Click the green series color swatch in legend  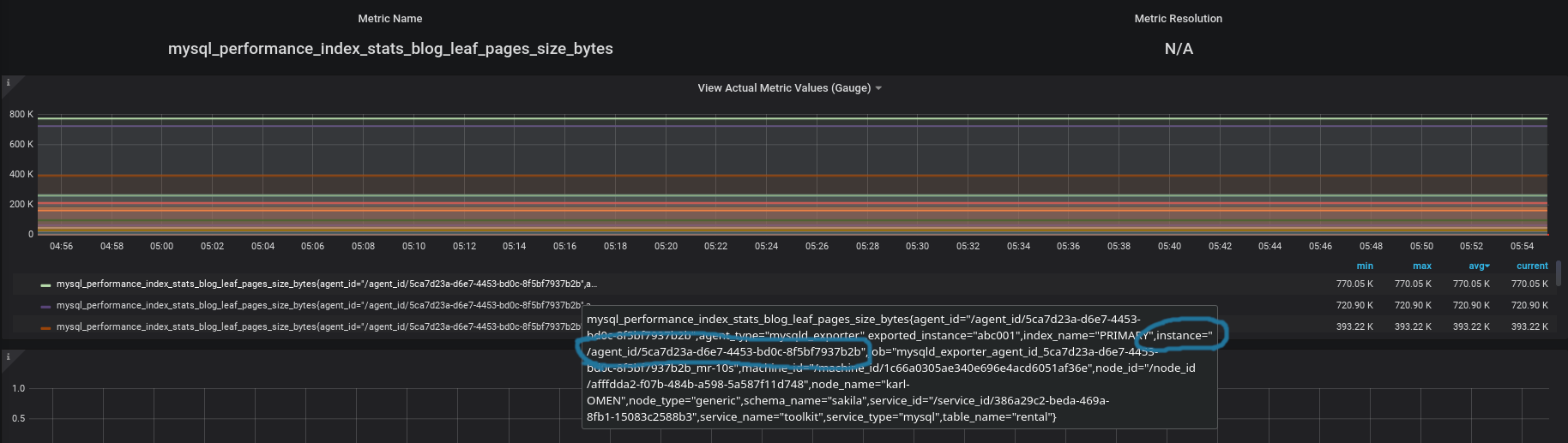pyautogui.click(x=45, y=284)
